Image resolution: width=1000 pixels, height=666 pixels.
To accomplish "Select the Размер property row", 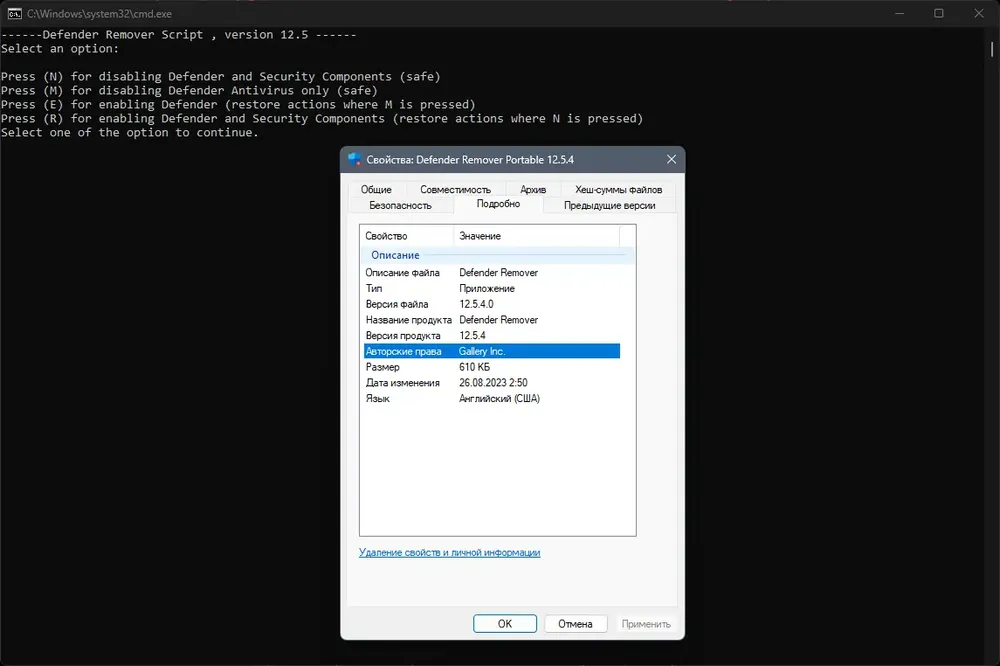I will coord(492,367).
